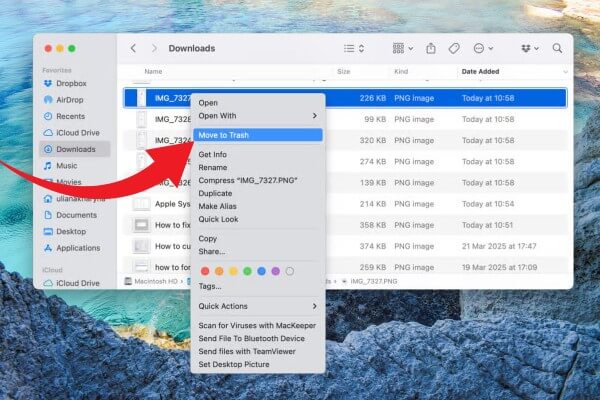Select AirDrop in the sidebar
The height and width of the screenshot is (400, 600).
click(69, 100)
